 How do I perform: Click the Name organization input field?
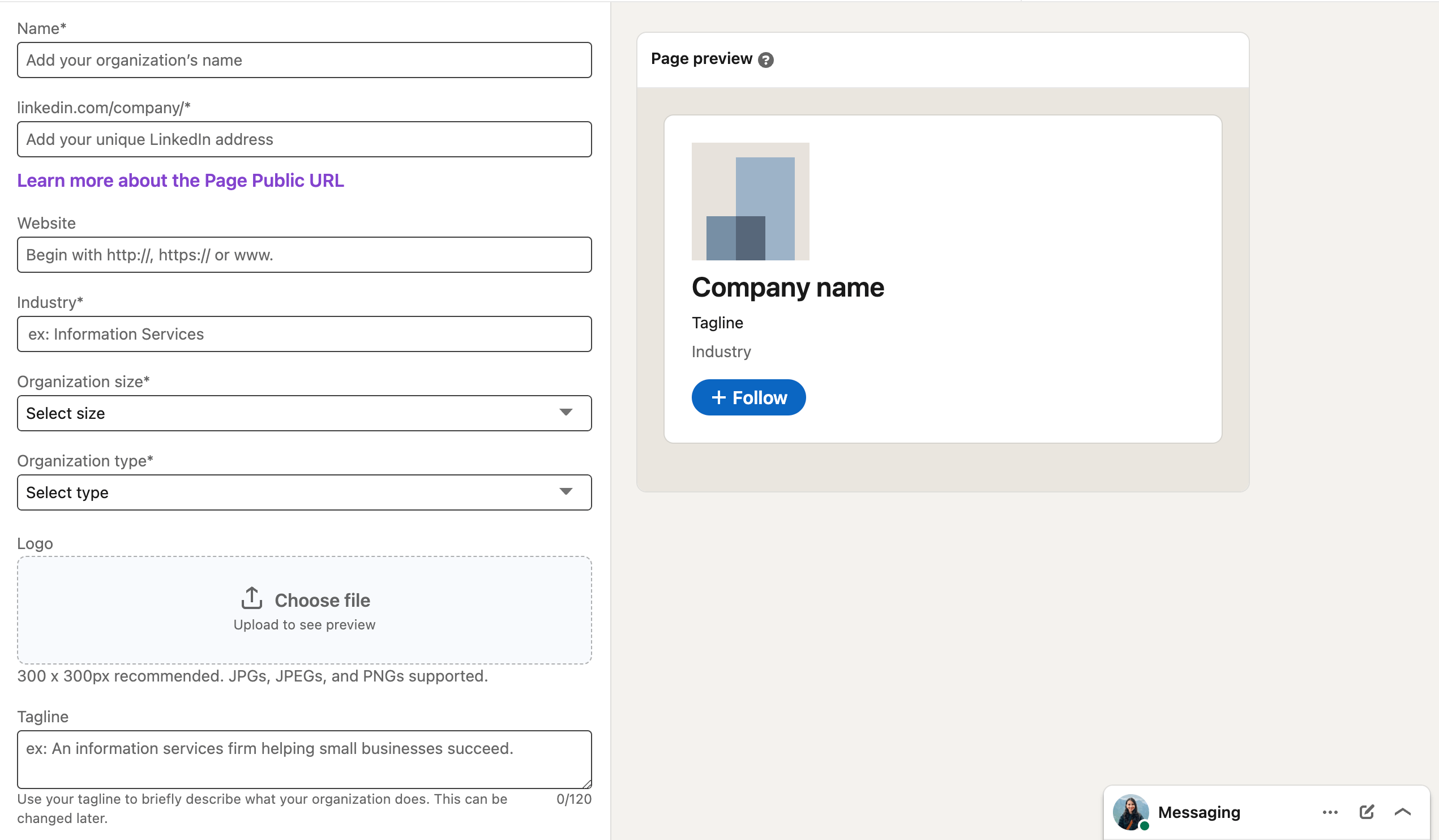[305, 60]
